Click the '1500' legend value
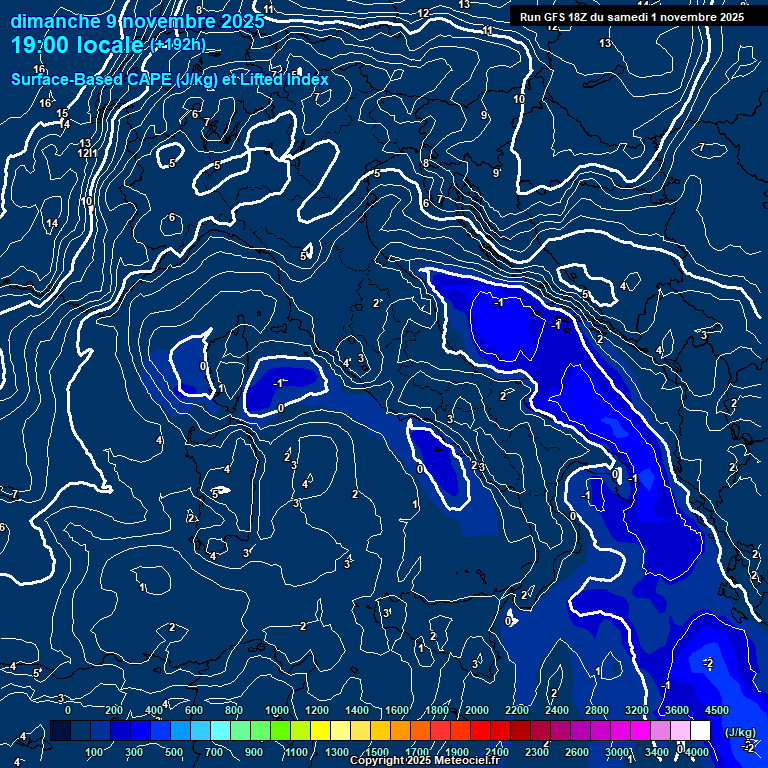The height and width of the screenshot is (768, 768). (377, 752)
